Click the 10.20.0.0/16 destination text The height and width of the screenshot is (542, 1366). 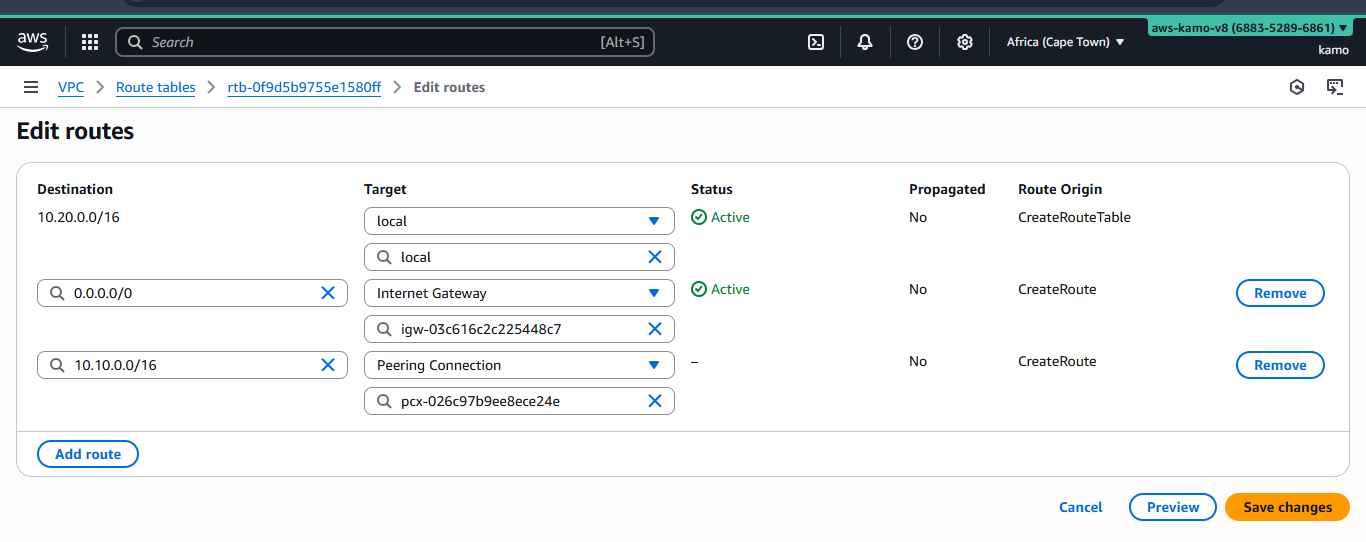[x=78, y=217]
